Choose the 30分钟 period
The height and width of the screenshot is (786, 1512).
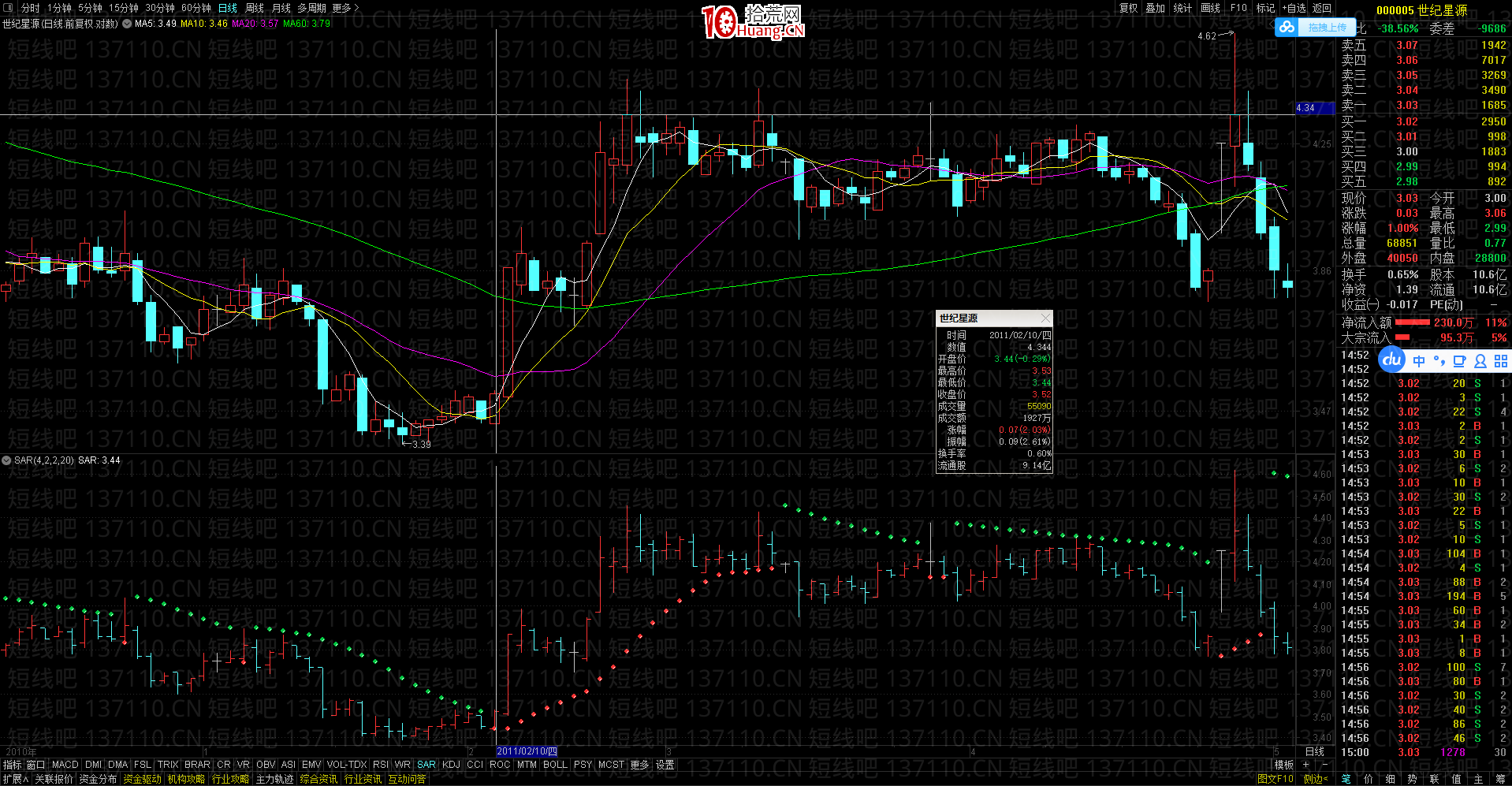tap(160, 8)
